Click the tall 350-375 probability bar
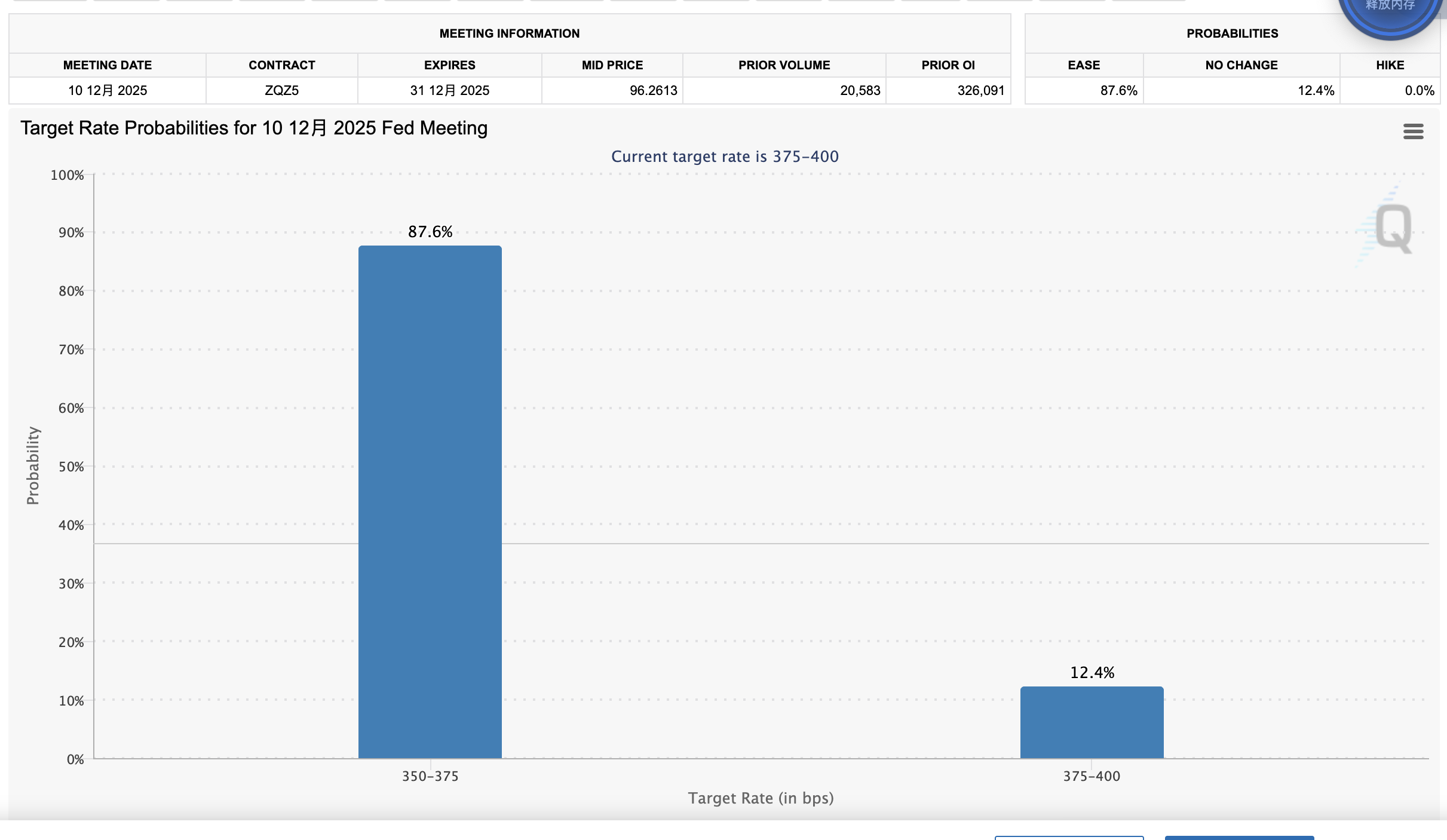 pyautogui.click(x=430, y=502)
